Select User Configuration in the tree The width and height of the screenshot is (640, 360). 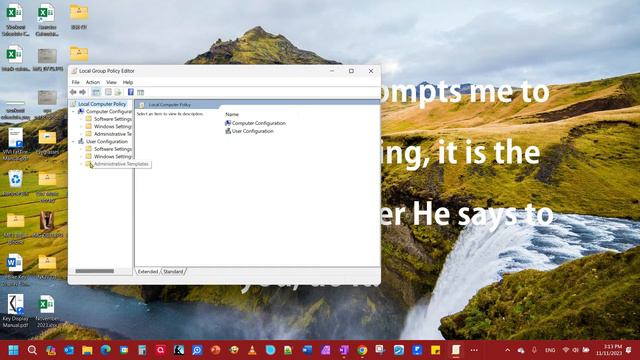pyautogui.click(x=107, y=142)
